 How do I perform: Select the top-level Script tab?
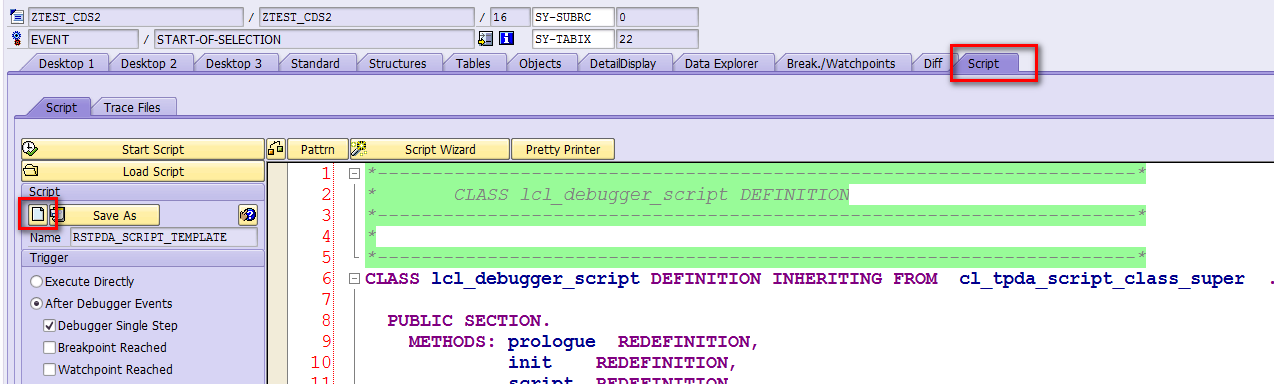click(x=983, y=63)
